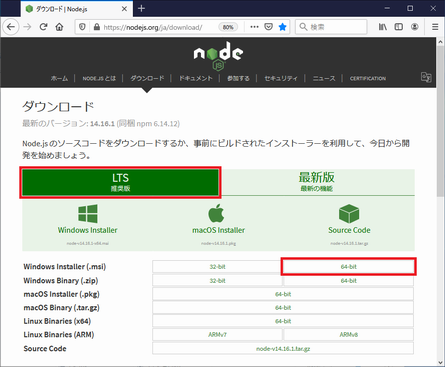The height and width of the screenshot is (367, 445).
Task: Reload the page with the refresh icon
Action: point(43,27)
